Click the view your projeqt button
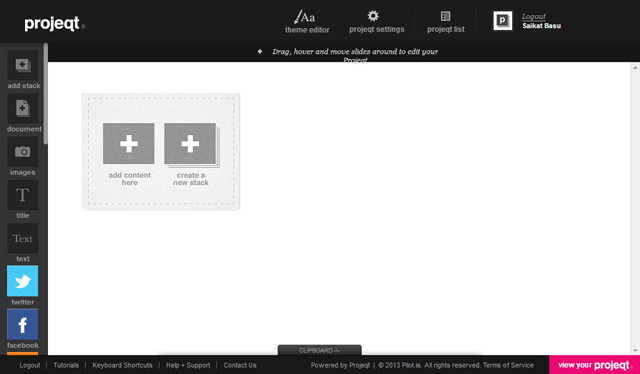The width and height of the screenshot is (640, 374). [594, 365]
